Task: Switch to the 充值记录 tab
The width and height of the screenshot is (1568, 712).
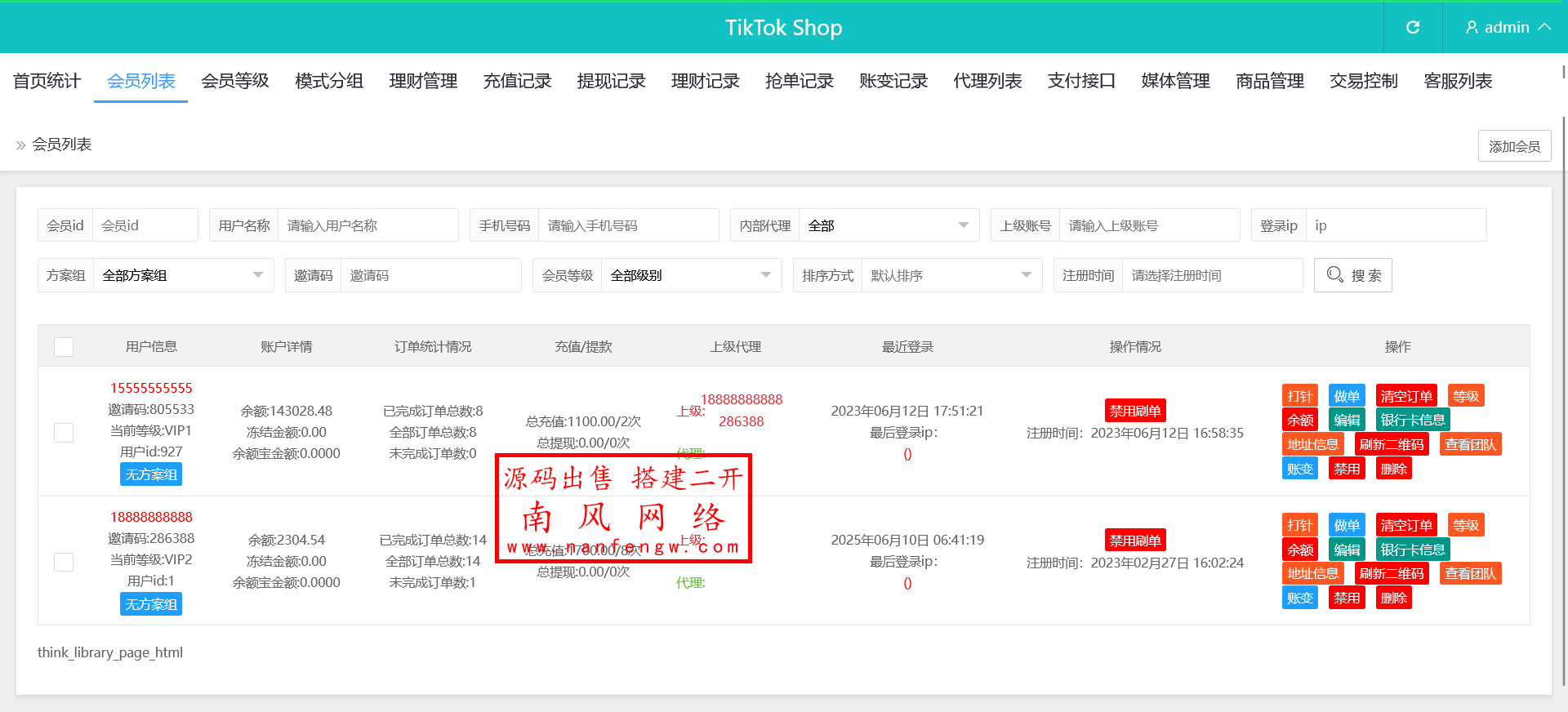Action: [517, 81]
